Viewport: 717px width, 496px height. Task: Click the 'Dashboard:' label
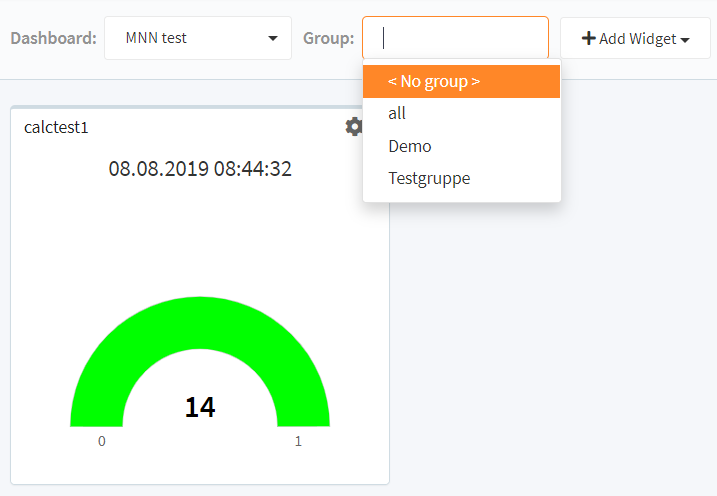(x=54, y=38)
